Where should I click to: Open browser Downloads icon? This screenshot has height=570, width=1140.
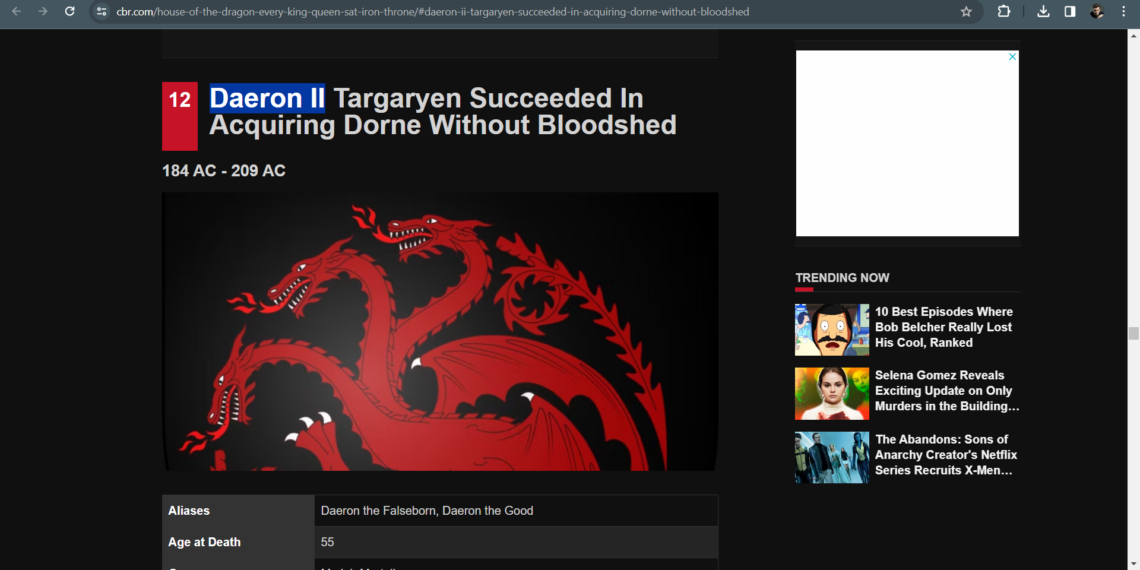click(1043, 12)
